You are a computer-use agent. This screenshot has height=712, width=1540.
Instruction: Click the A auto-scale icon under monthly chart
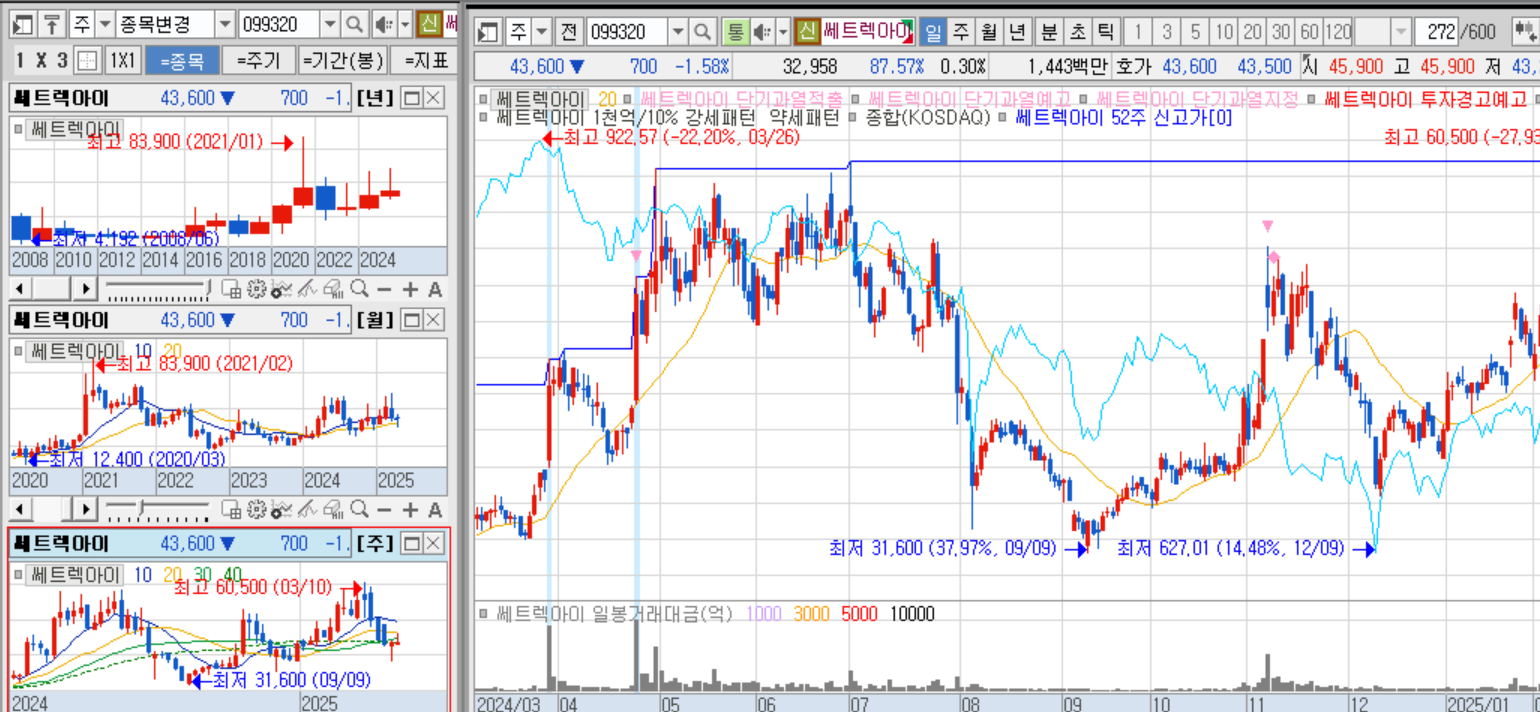[435, 510]
